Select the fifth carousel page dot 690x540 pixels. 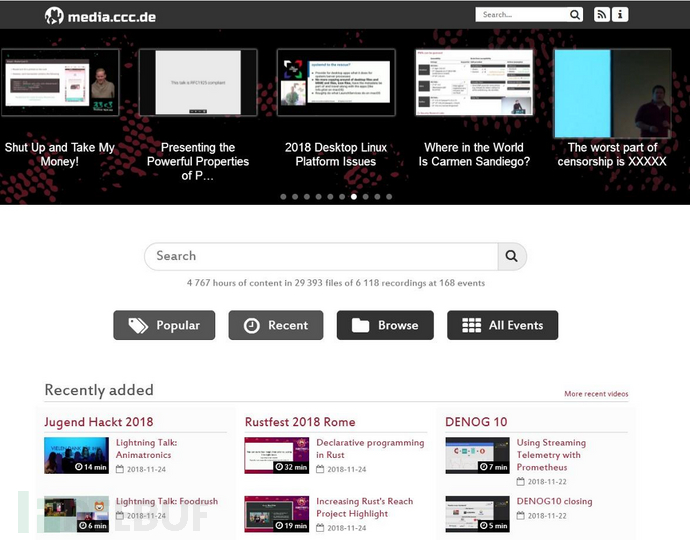tap(330, 197)
